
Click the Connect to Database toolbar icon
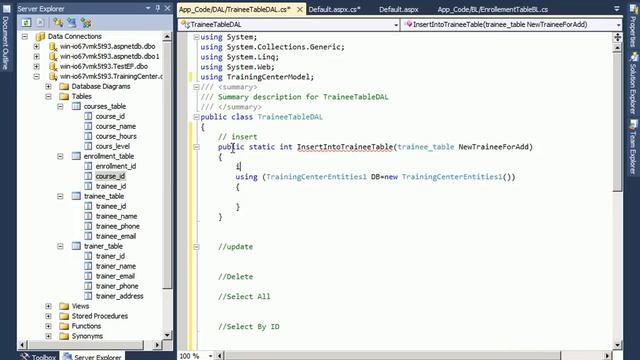pos(58,22)
